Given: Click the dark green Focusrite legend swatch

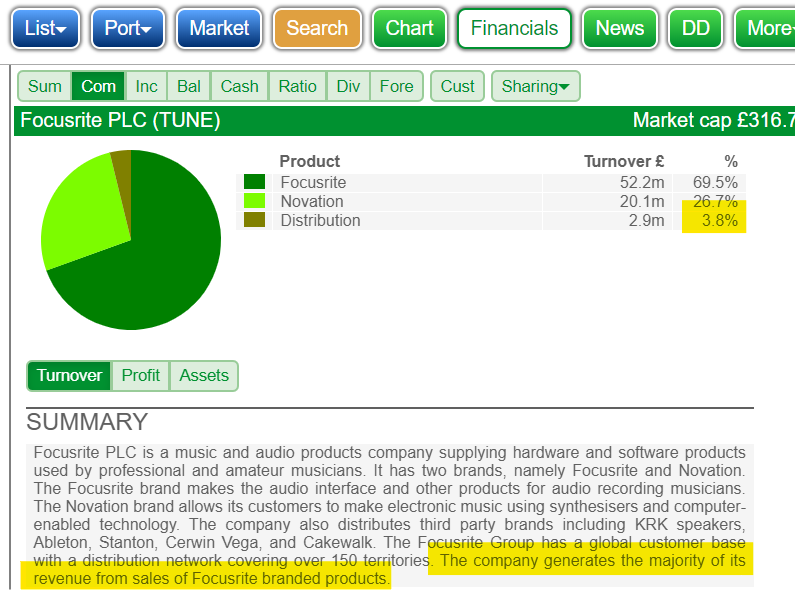Looking at the screenshot, I should coord(255,182).
